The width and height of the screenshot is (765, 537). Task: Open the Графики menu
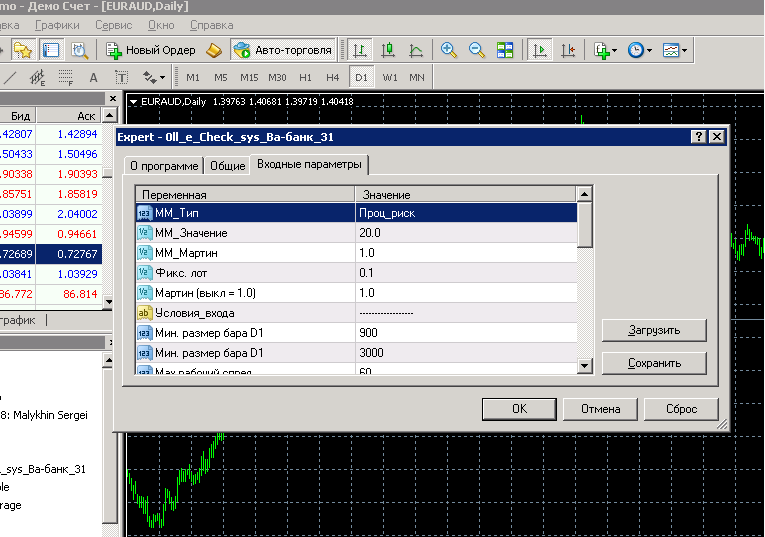57,25
